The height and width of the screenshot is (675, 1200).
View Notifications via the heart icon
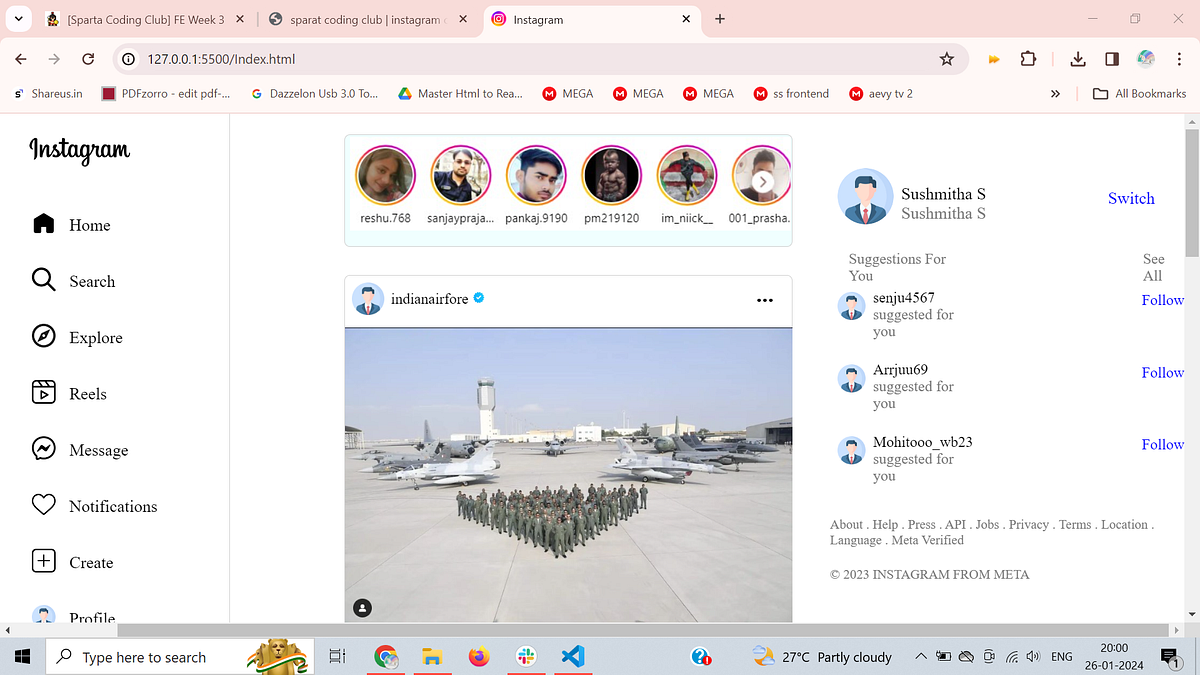point(44,505)
